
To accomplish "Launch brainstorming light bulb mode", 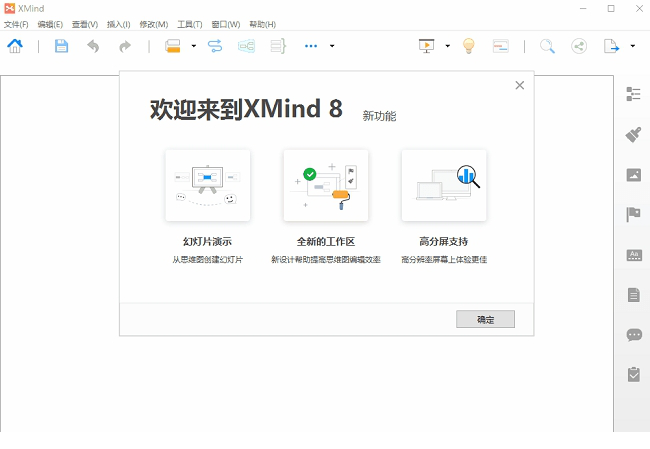I will [468, 46].
